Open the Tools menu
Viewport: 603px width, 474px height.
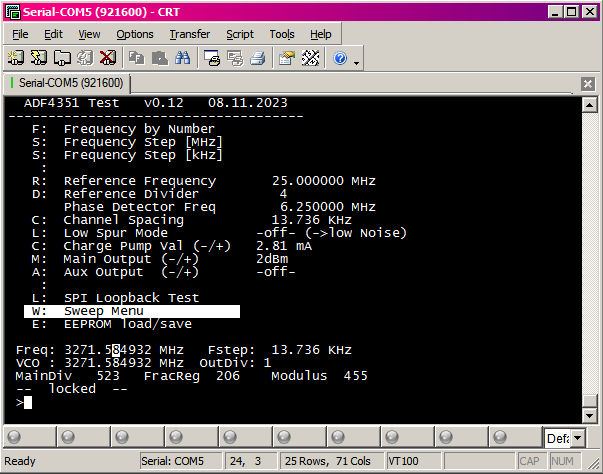tap(282, 34)
